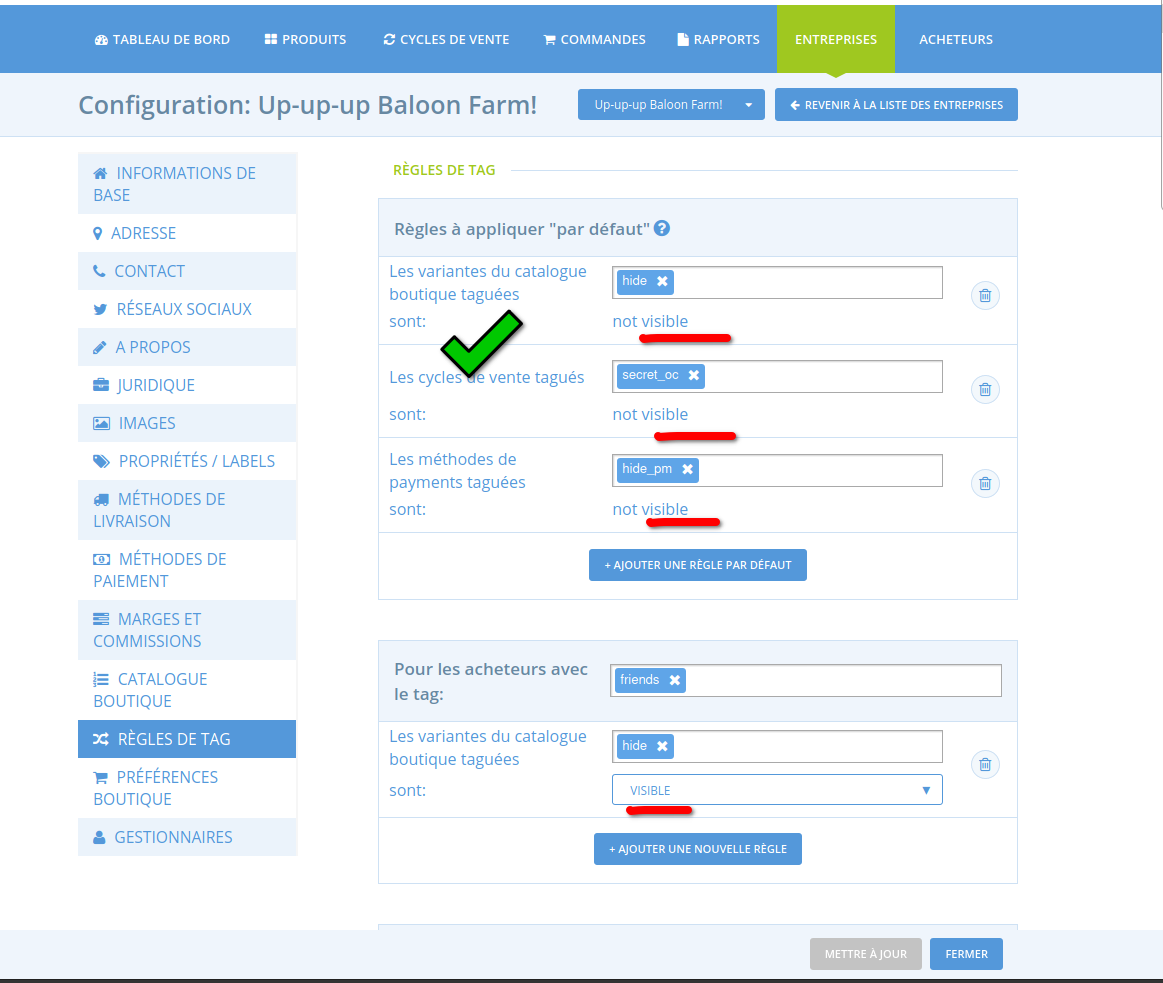This screenshot has width=1163, height=983.
Task: Open Méthodes de paiement section
Action: pyautogui.click(x=187, y=570)
